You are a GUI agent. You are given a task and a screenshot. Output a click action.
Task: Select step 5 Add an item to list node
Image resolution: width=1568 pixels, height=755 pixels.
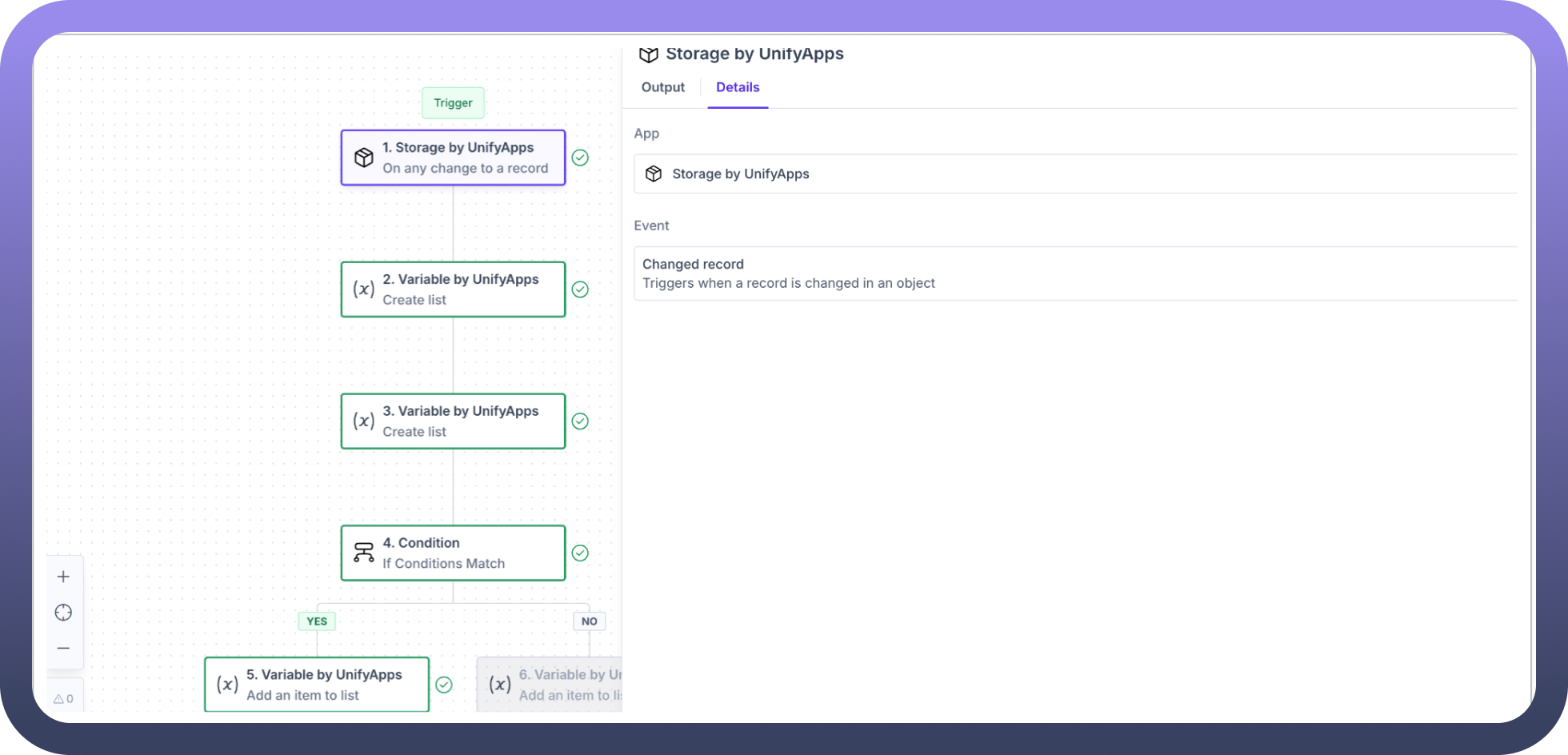coord(317,685)
